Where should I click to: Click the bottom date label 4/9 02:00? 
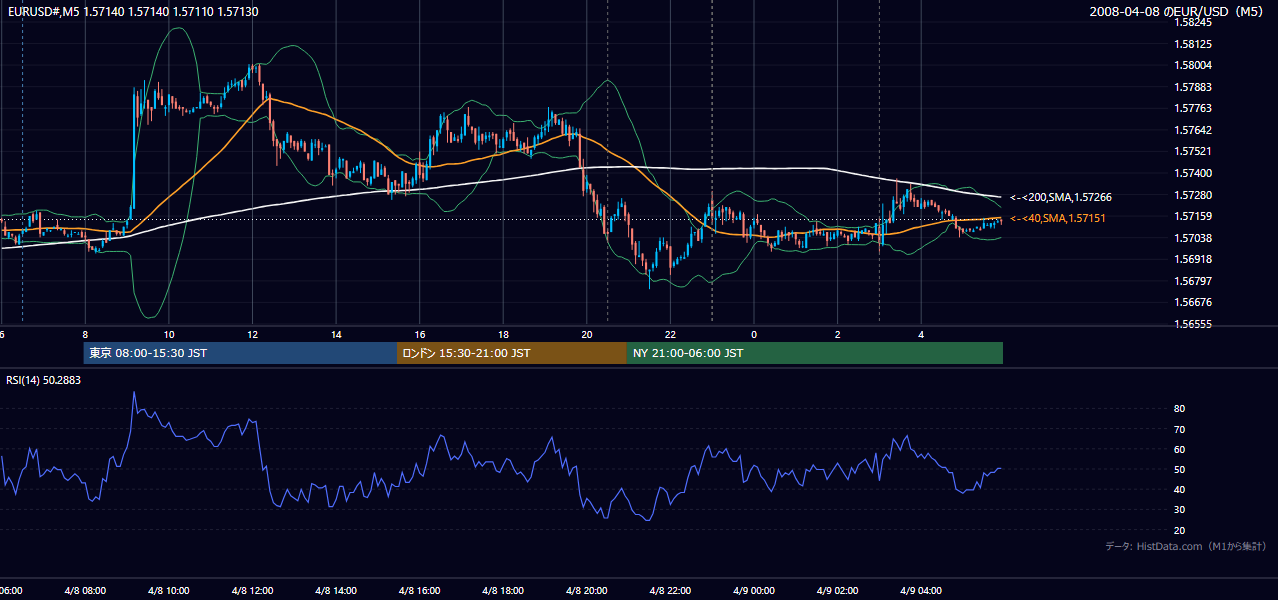837,590
